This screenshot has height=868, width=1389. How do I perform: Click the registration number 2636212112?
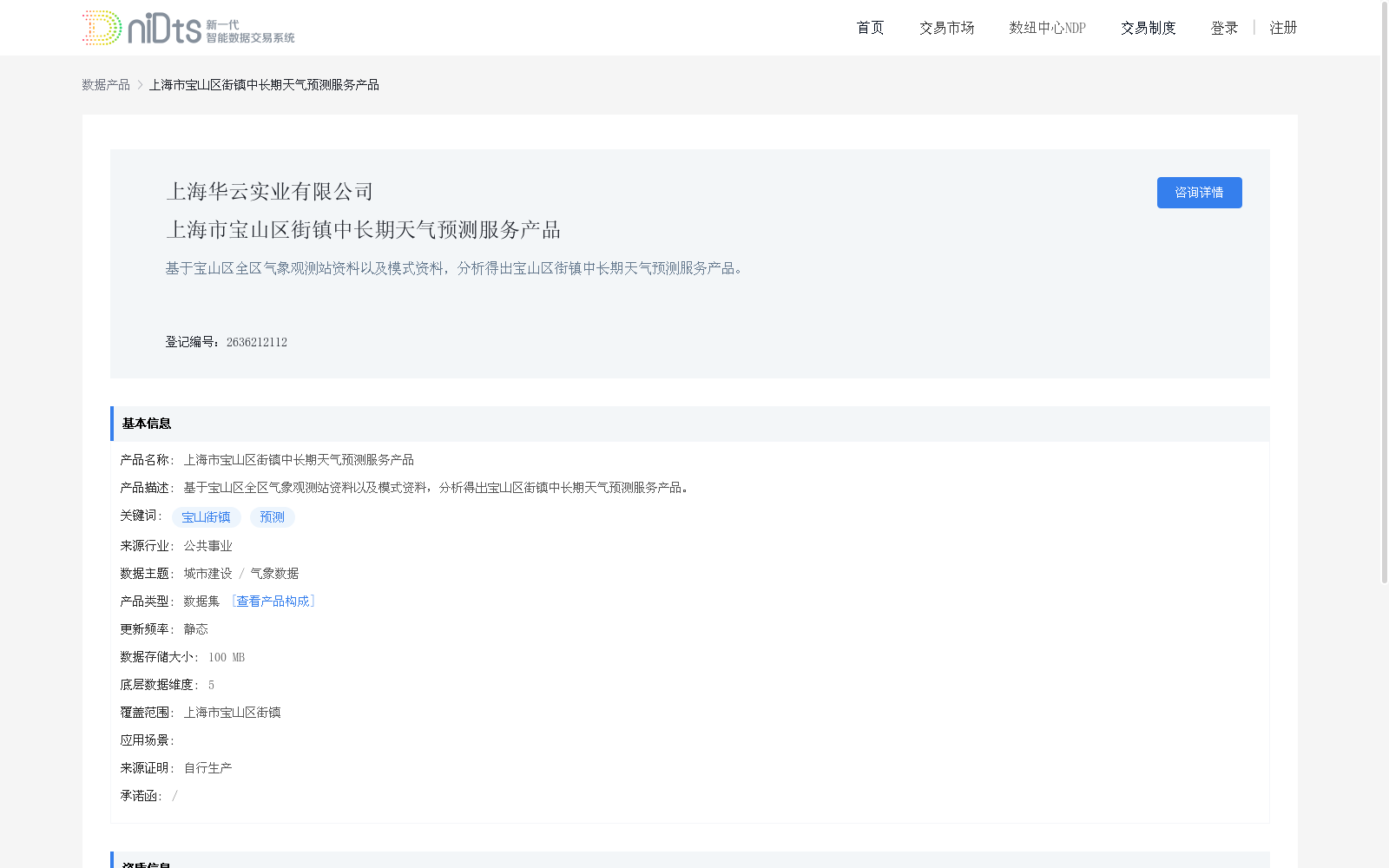click(257, 342)
